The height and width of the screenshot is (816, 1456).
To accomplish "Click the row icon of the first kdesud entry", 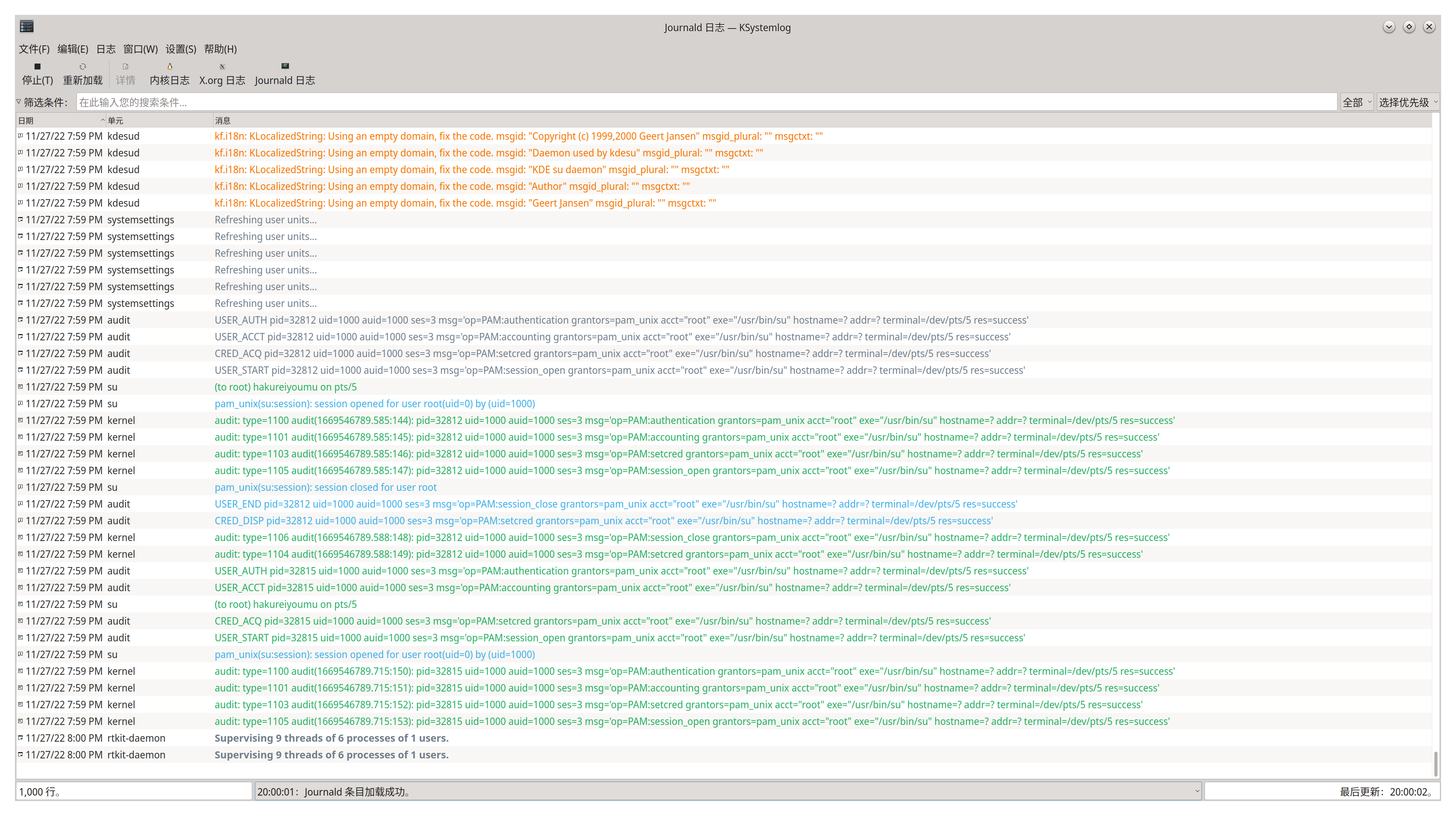I will point(20,136).
